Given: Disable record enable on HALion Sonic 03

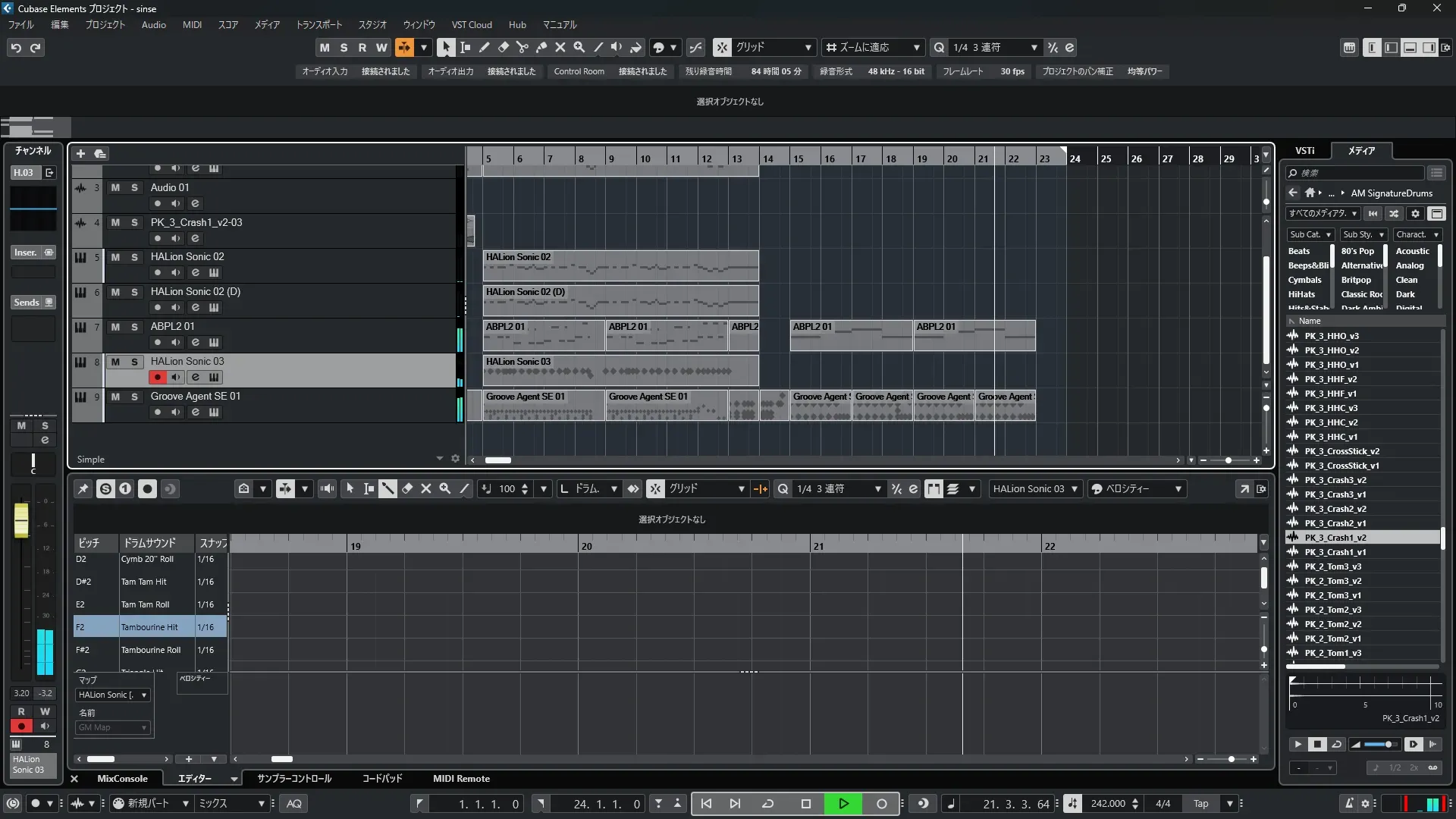Looking at the screenshot, I should 157,378.
